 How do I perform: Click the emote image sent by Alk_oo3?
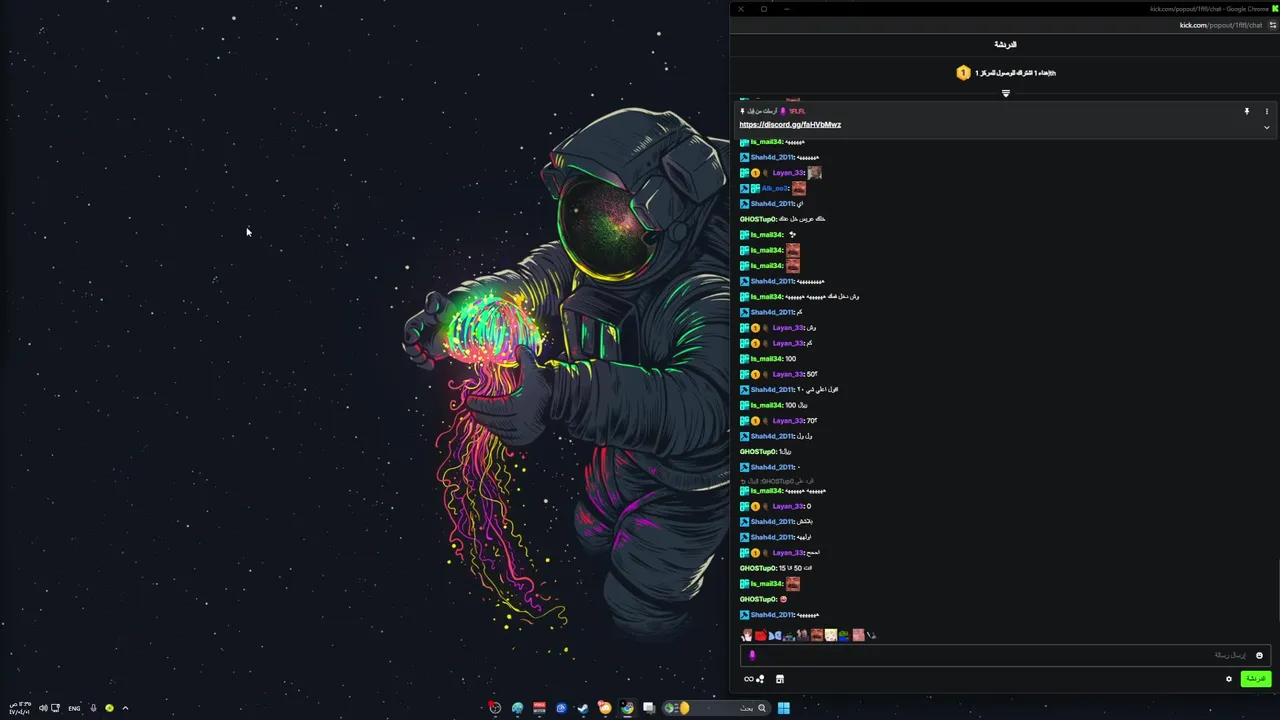[x=798, y=188]
